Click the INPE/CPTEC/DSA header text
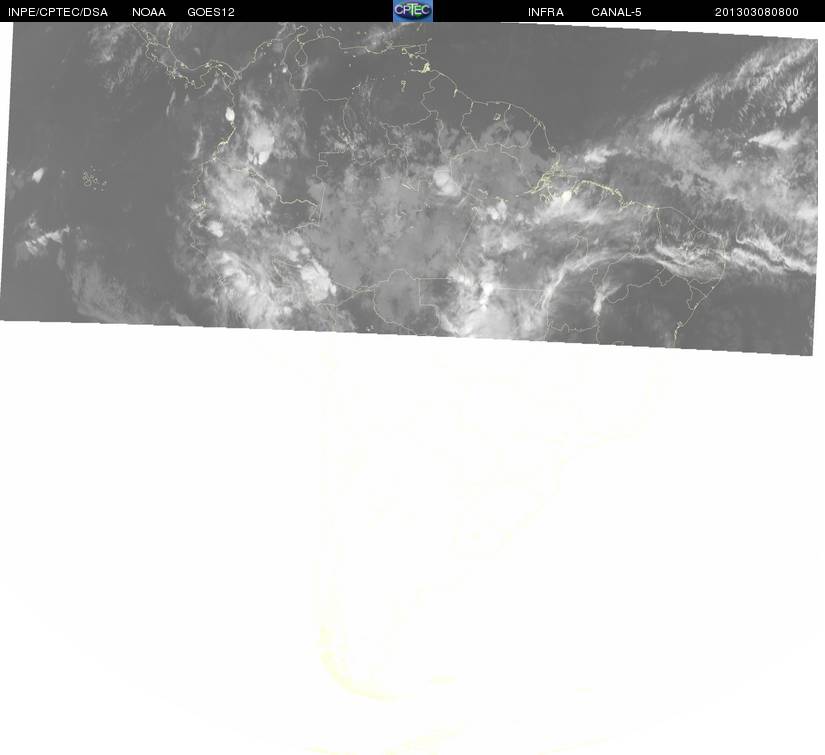825x755 pixels. (x=58, y=12)
